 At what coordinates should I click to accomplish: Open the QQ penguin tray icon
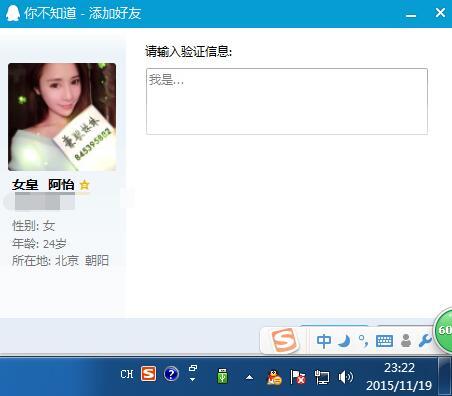click(x=274, y=377)
